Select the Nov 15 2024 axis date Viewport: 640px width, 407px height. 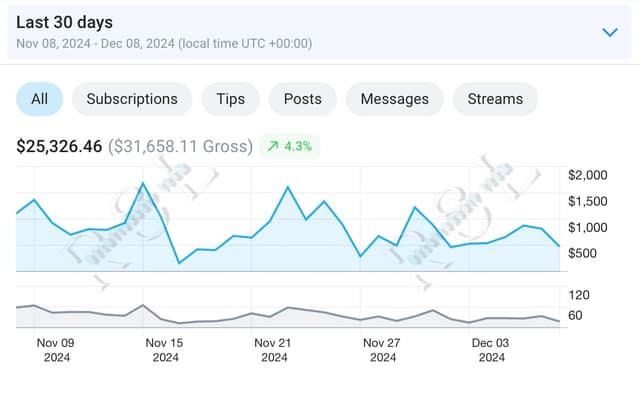coord(164,349)
